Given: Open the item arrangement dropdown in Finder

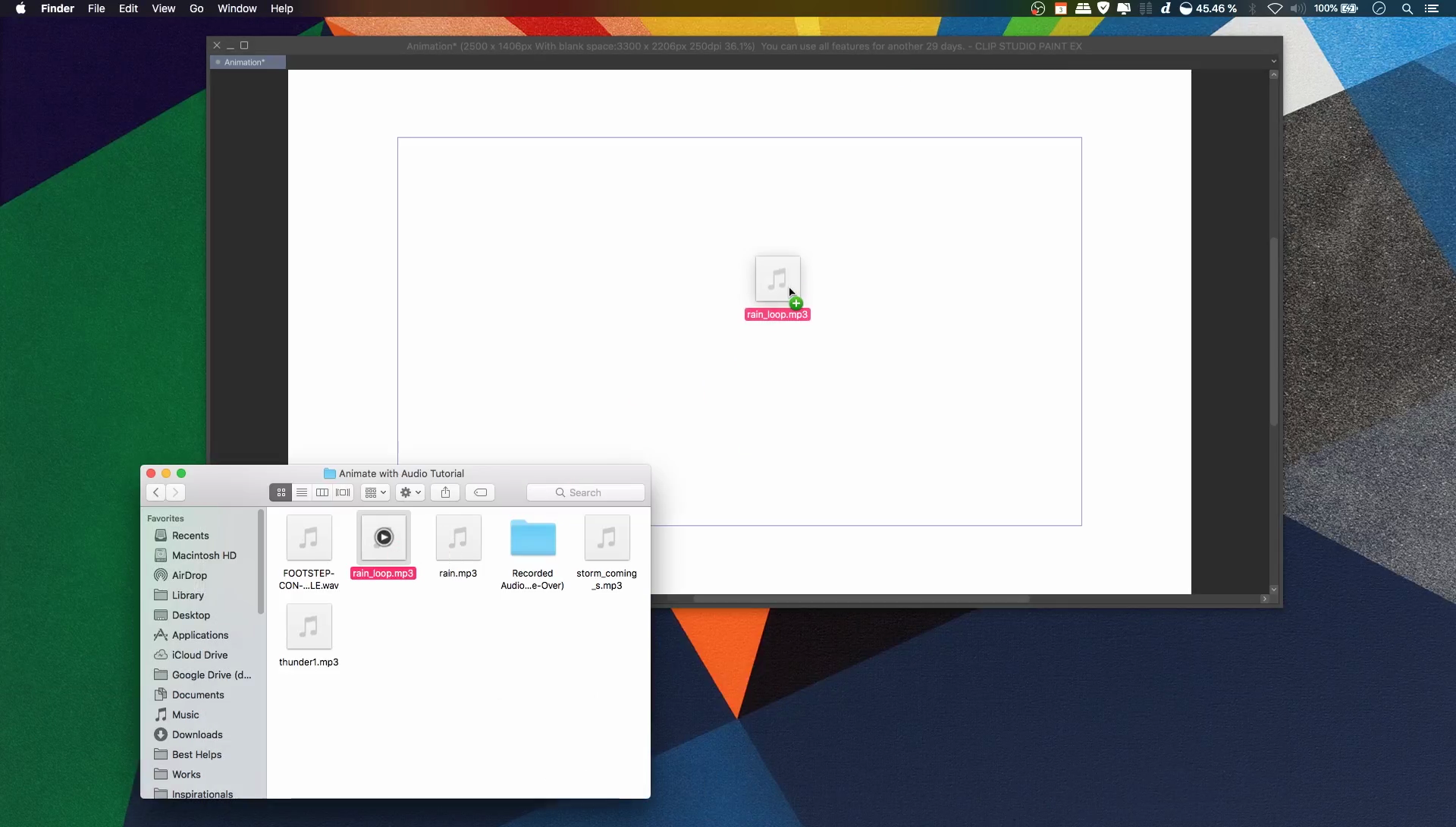Looking at the screenshot, I should [375, 492].
